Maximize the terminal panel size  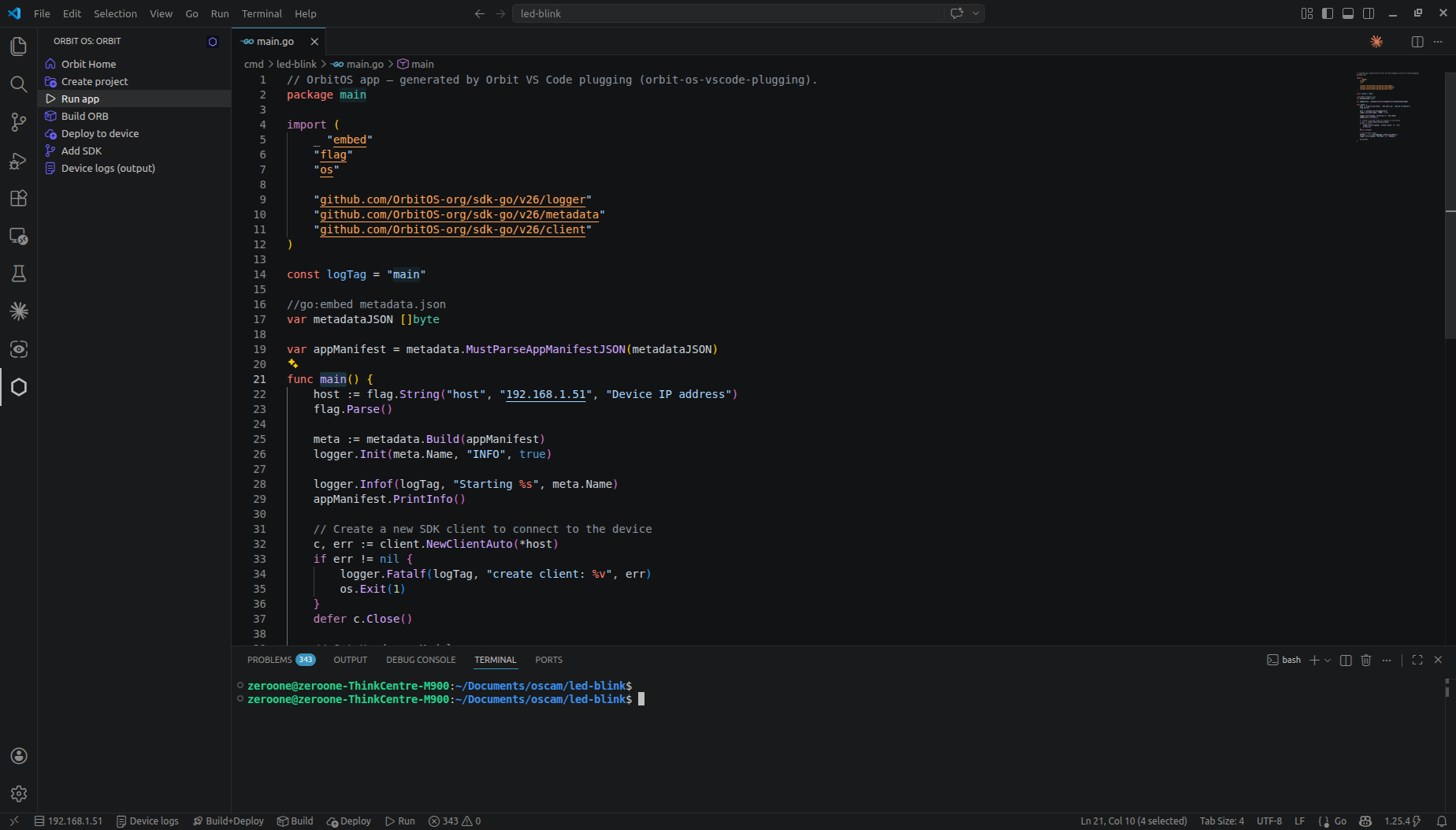(1417, 660)
